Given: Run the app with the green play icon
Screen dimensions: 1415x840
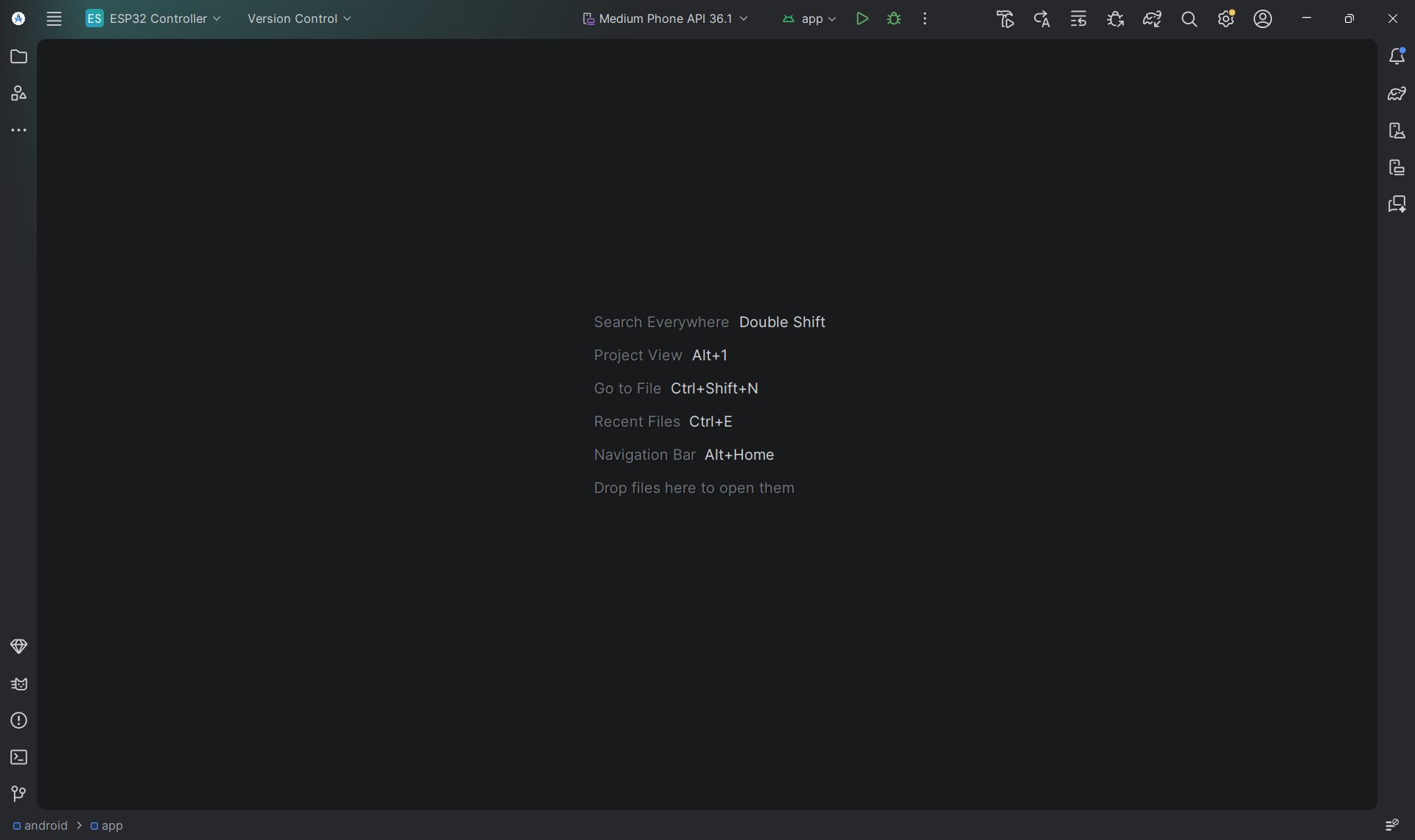Looking at the screenshot, I should click(x=862, y=18).
